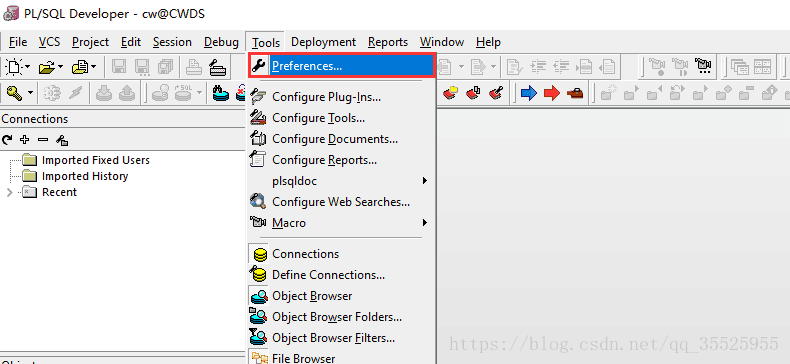Viewport: 790px width, 364px height.
Task: Click the blue right arrow toolbar icon
Action: click(x=529, y=93)
